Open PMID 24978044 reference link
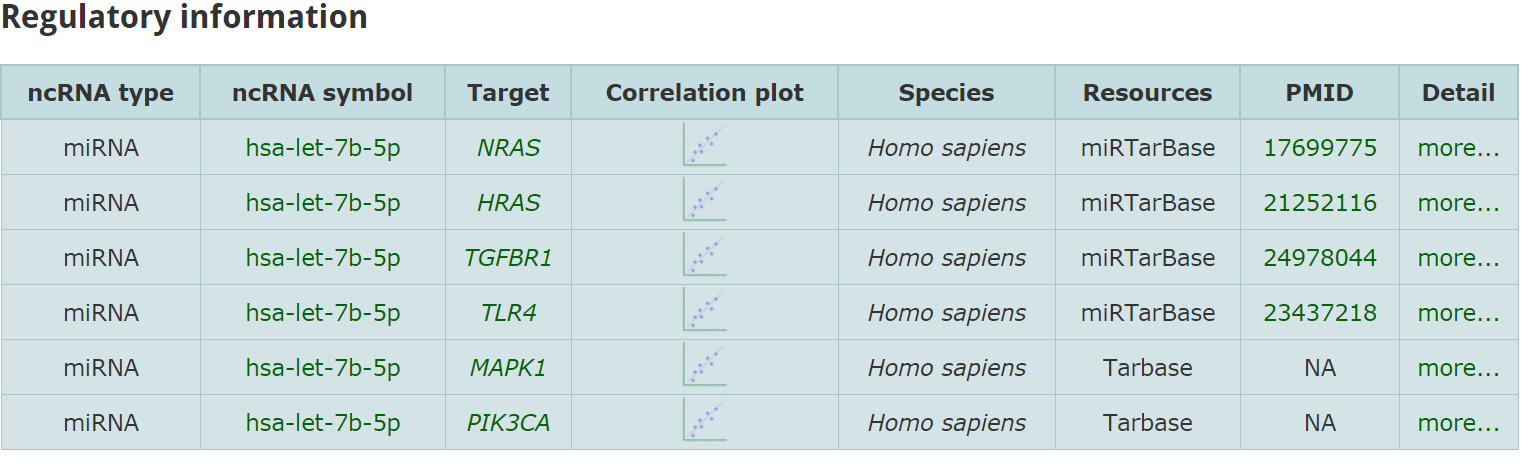 pyautogui.click(x=1320, y=258)
